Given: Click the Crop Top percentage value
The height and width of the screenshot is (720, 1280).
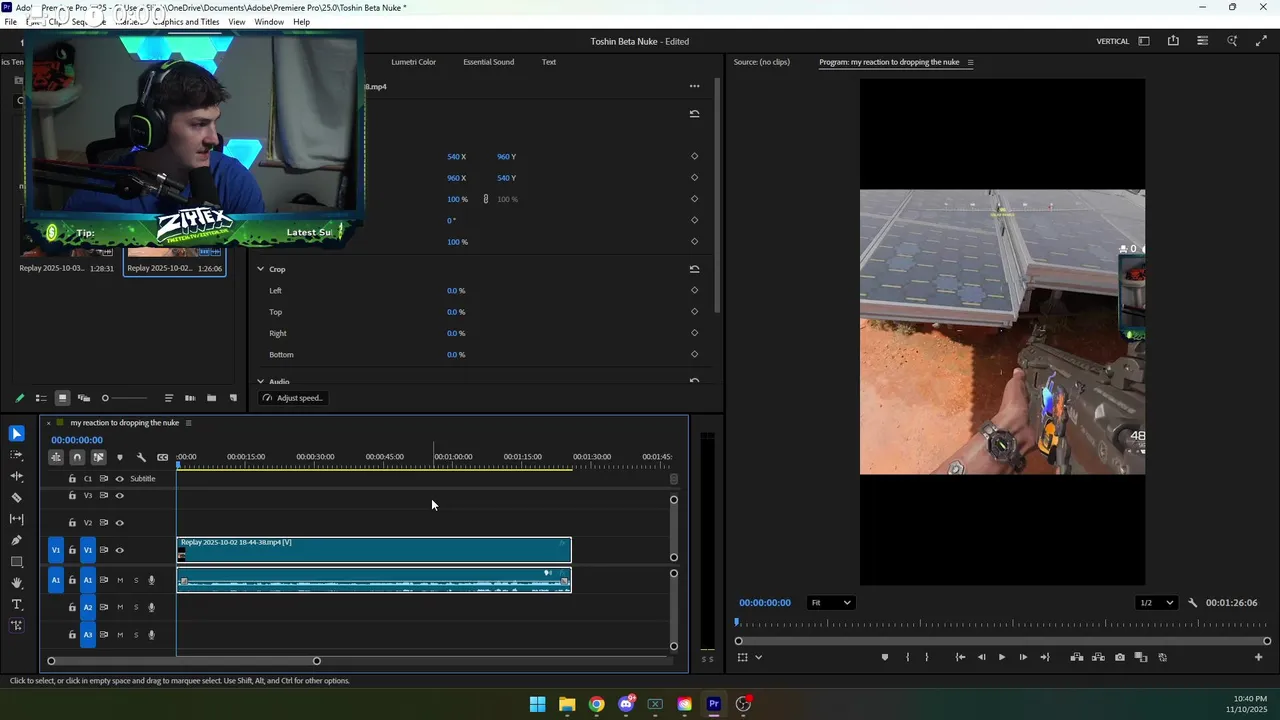Looking at the screenshot, I should point(456,312).
